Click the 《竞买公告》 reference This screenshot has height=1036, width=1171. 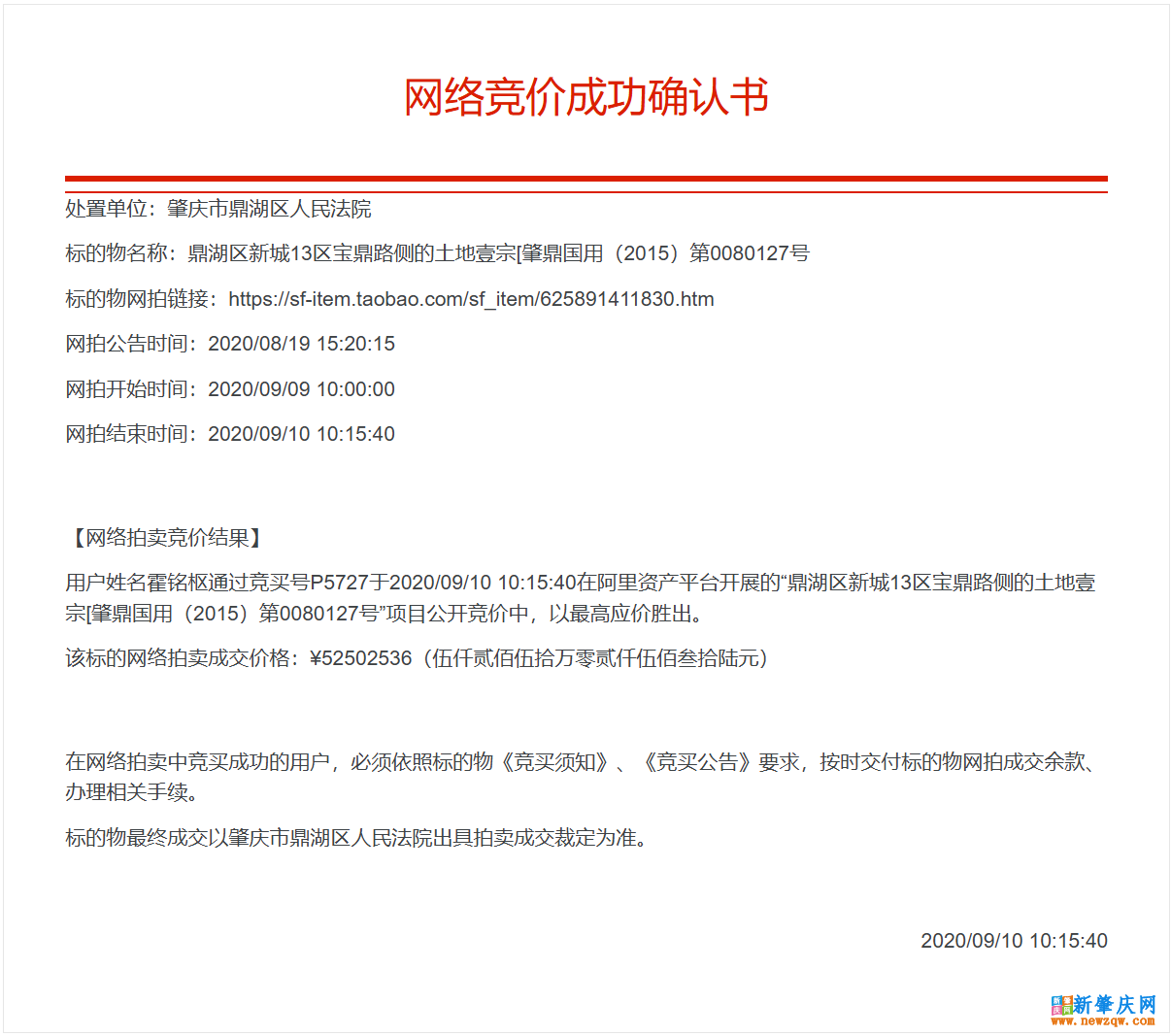click(697, 762)
